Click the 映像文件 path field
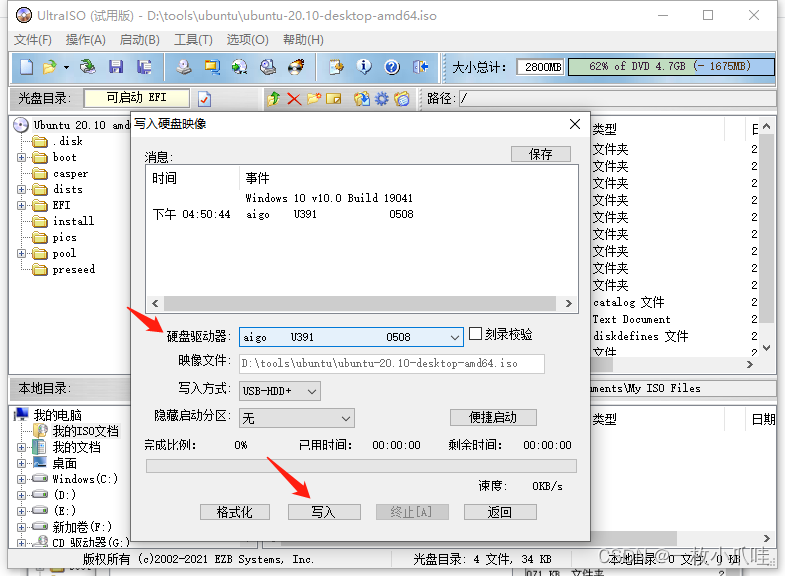785x576 pixels. click(x=391, y=364)
